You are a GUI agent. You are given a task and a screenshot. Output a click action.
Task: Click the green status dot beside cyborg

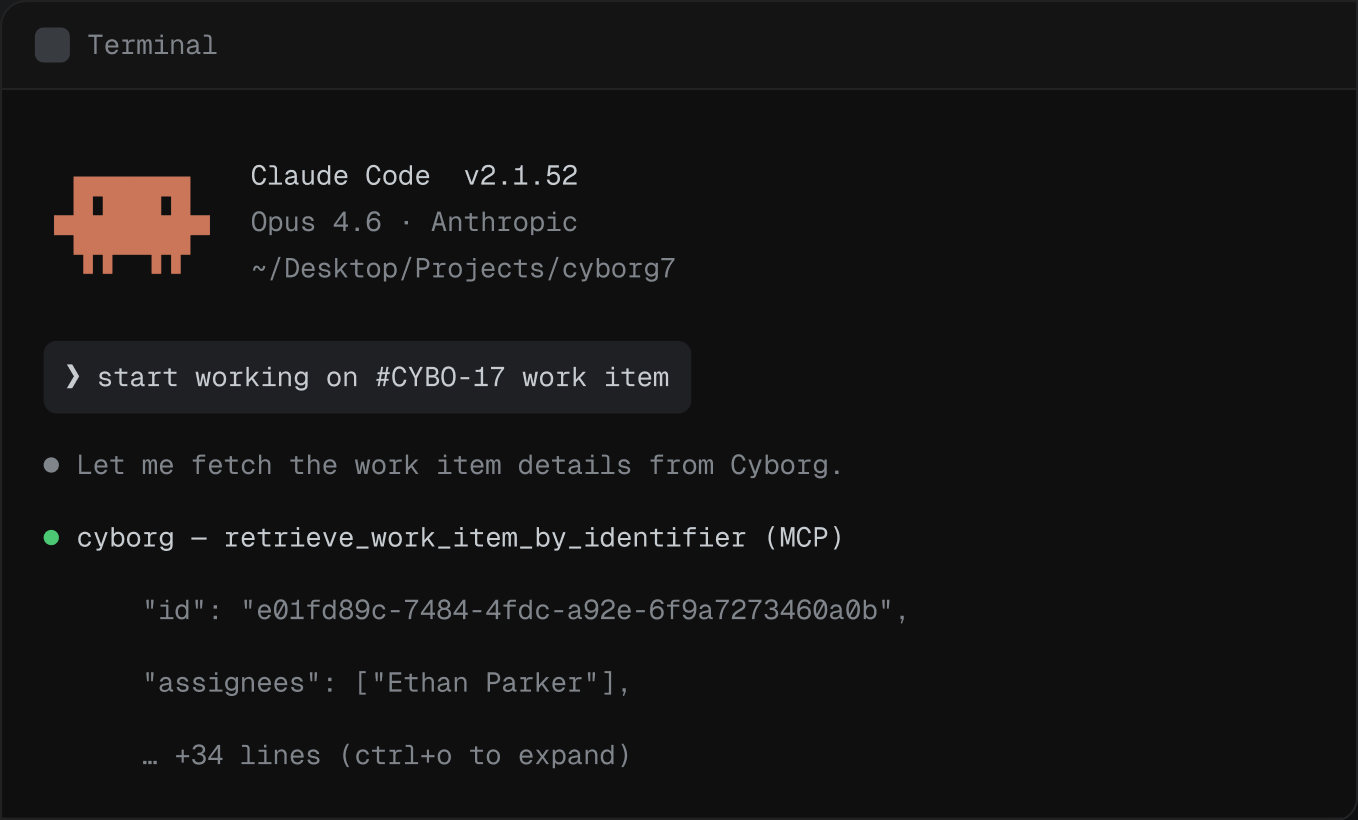(52, 538)
